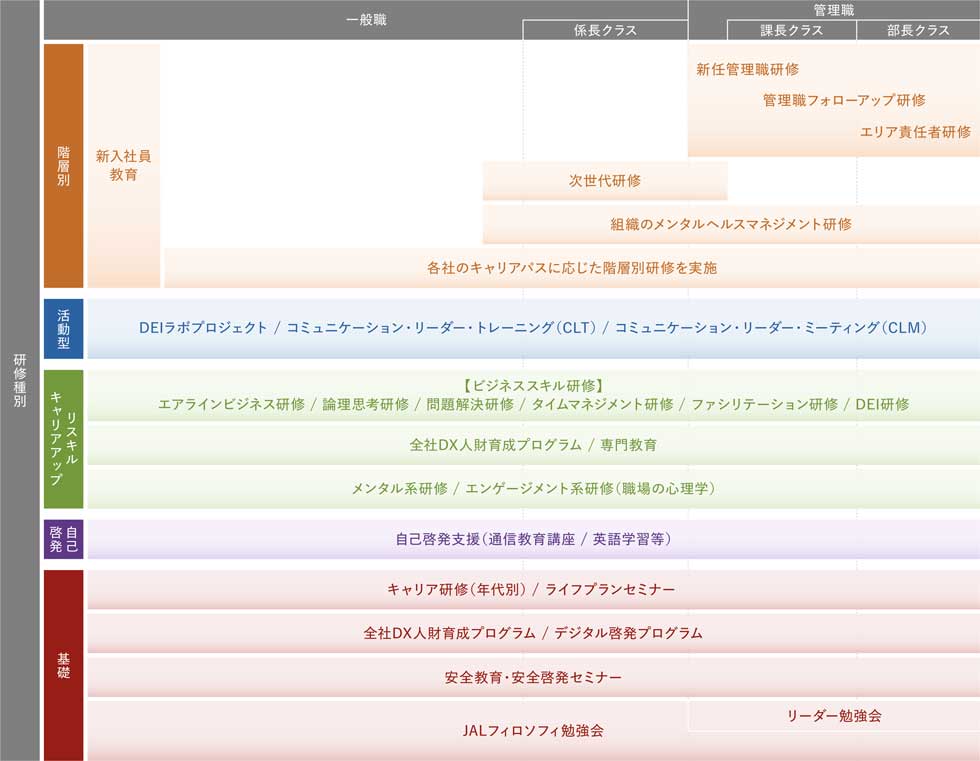Click the DEIラボプロジェクト text
Image resolution: width=980 pixels, height=761 pixels.
tap(203, 327)
